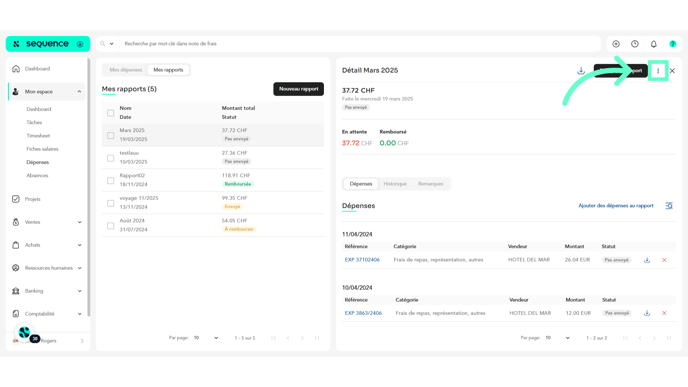Screen dimensions: 688x387
Task: Click the teal help question mark icon
Action: [x=673, y=44]
